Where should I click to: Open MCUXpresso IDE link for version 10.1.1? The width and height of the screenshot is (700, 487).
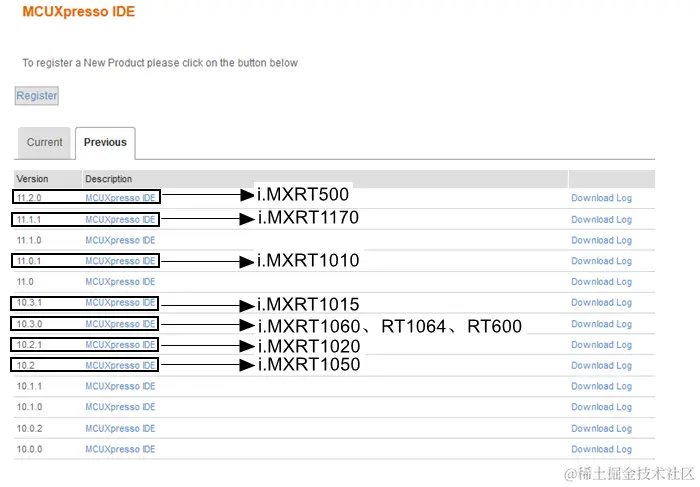pos(120,386)
